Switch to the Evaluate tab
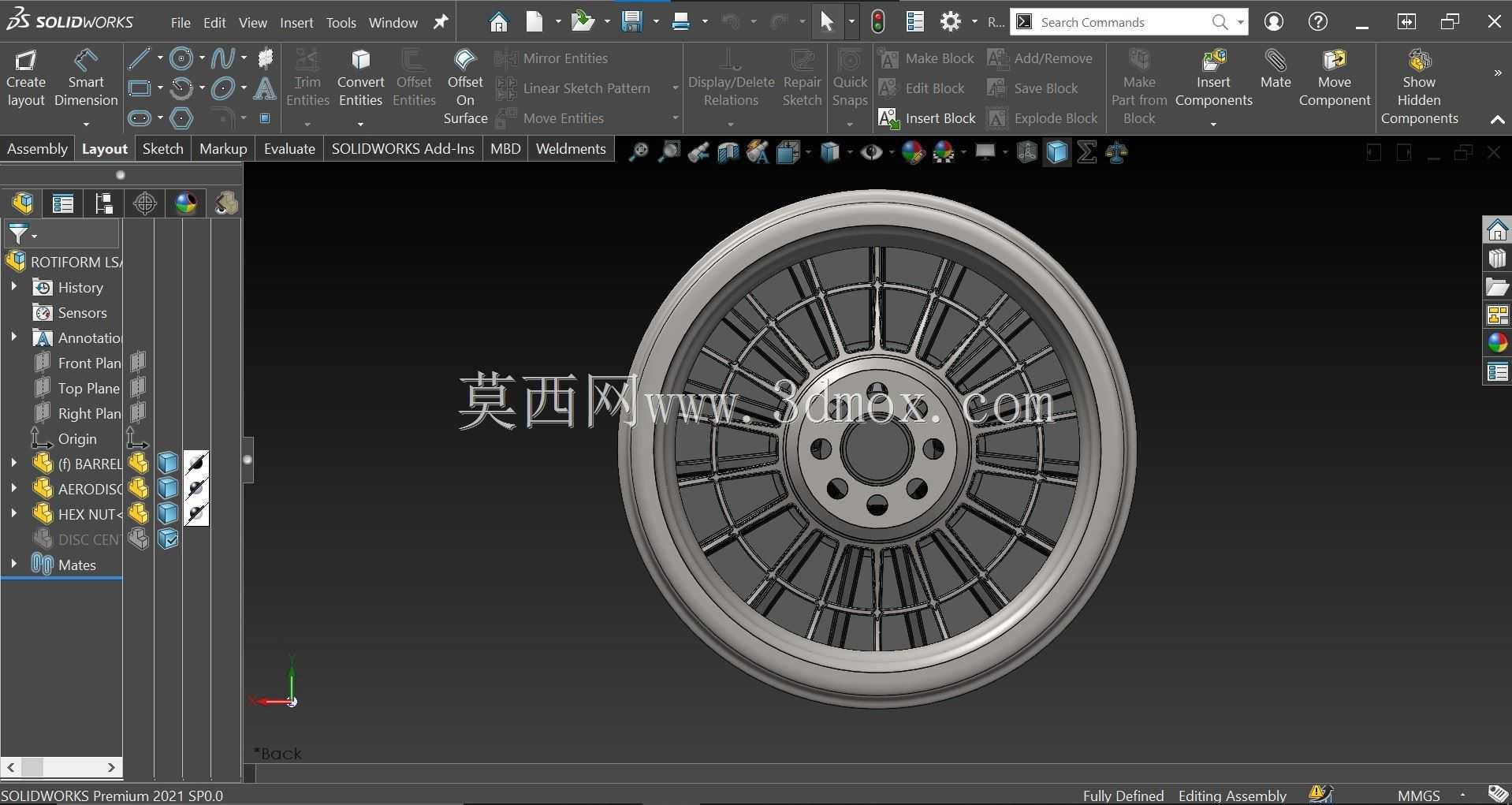The height and width of the screenshot is (805, 1512). (x=289, y=149)
